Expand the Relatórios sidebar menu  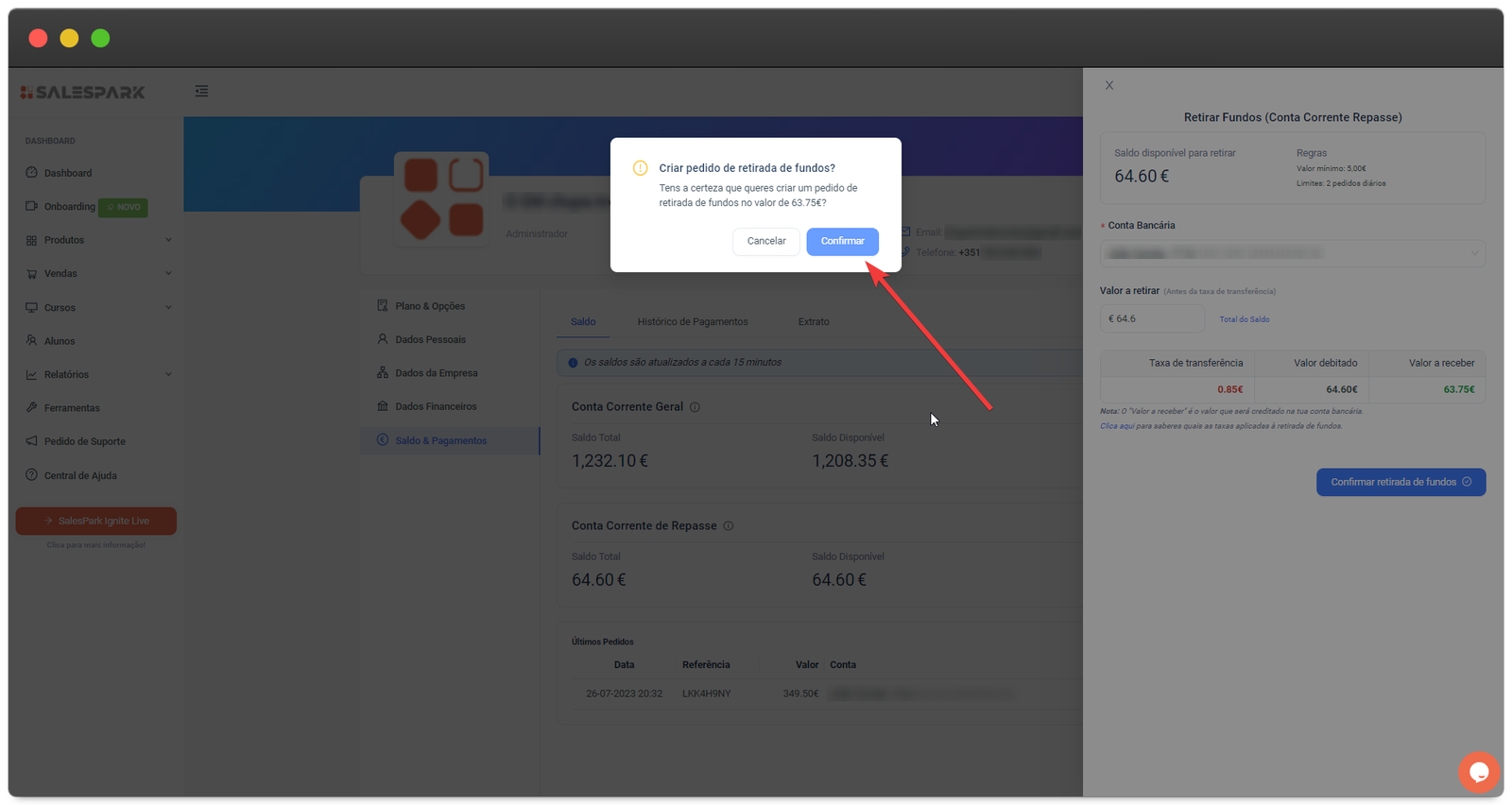(x=168, y=375)
